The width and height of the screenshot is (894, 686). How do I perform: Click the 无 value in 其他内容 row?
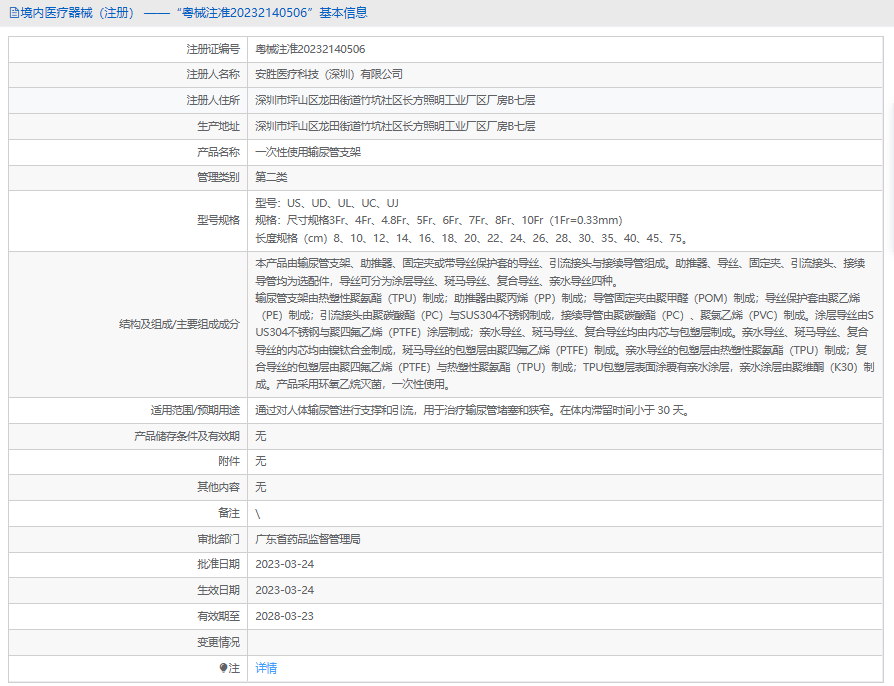coord(261,488)
